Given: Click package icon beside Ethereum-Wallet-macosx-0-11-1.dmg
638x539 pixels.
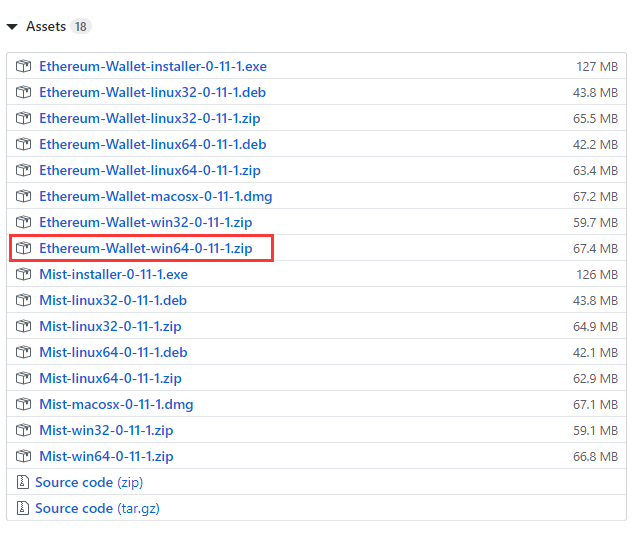Looking at the screenshot, I should pos(23,196).
